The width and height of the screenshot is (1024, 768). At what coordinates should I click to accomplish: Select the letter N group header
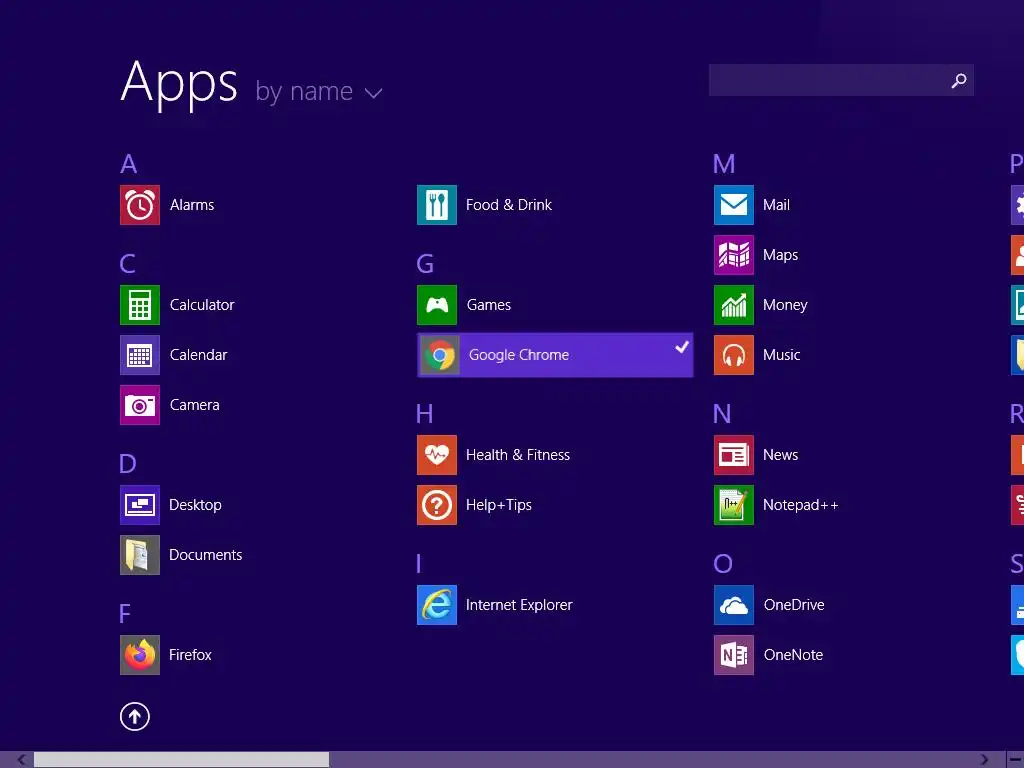tap(722, 414)
